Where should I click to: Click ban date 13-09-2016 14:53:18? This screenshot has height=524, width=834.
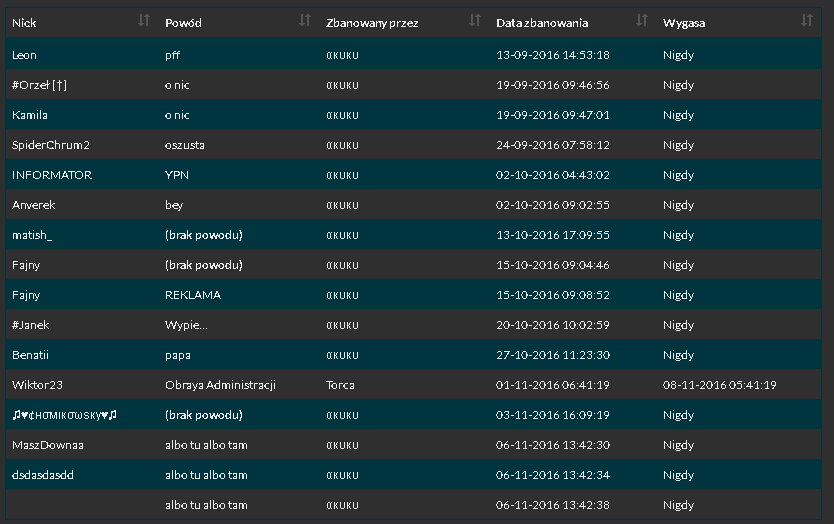(x=553, y=55)
